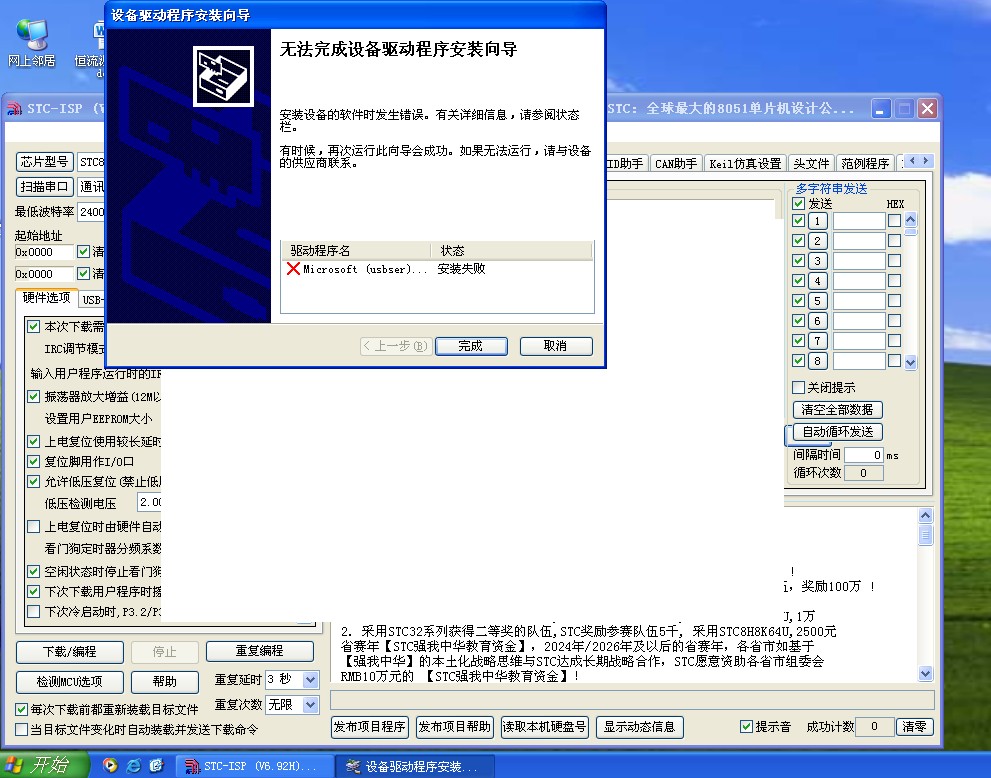Screen dimensions: 991x778
Task: Open the 重复延时 dropdown
Action: pos(310,679)
